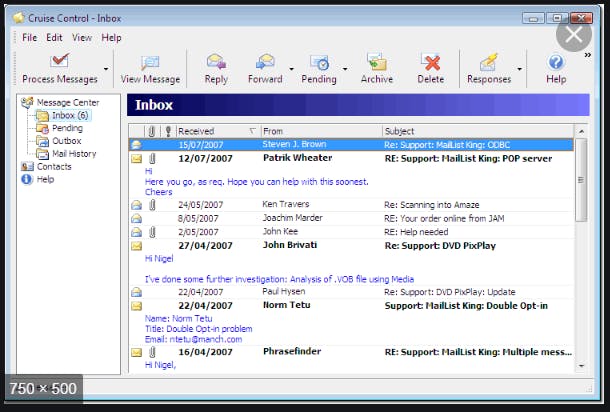Click paperclip icon on Phrasefinder message

[152, 352]
